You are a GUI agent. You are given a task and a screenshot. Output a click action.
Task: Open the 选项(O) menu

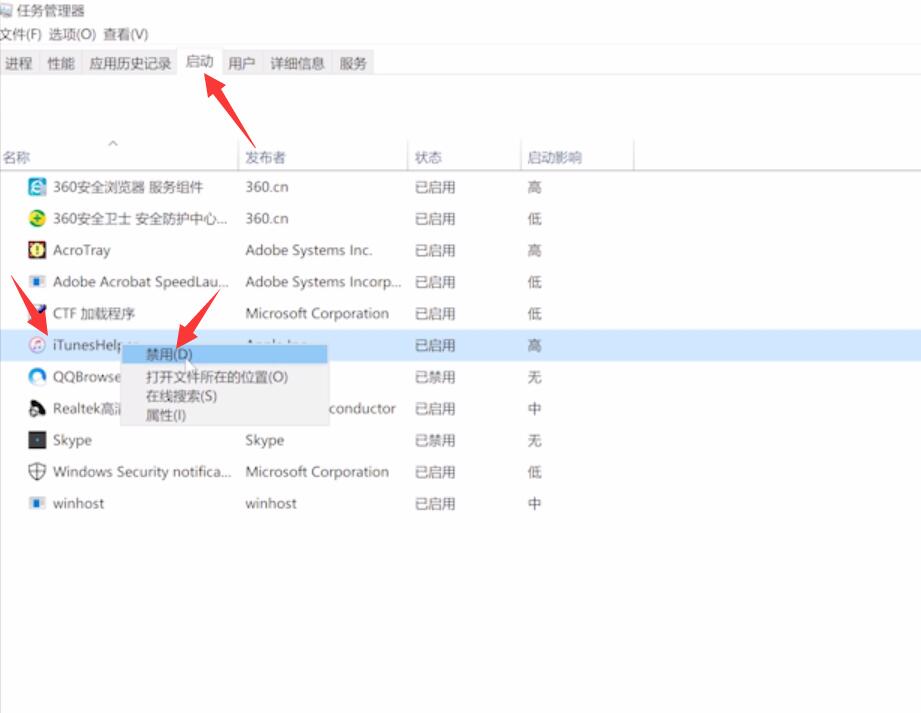point(72,35)
